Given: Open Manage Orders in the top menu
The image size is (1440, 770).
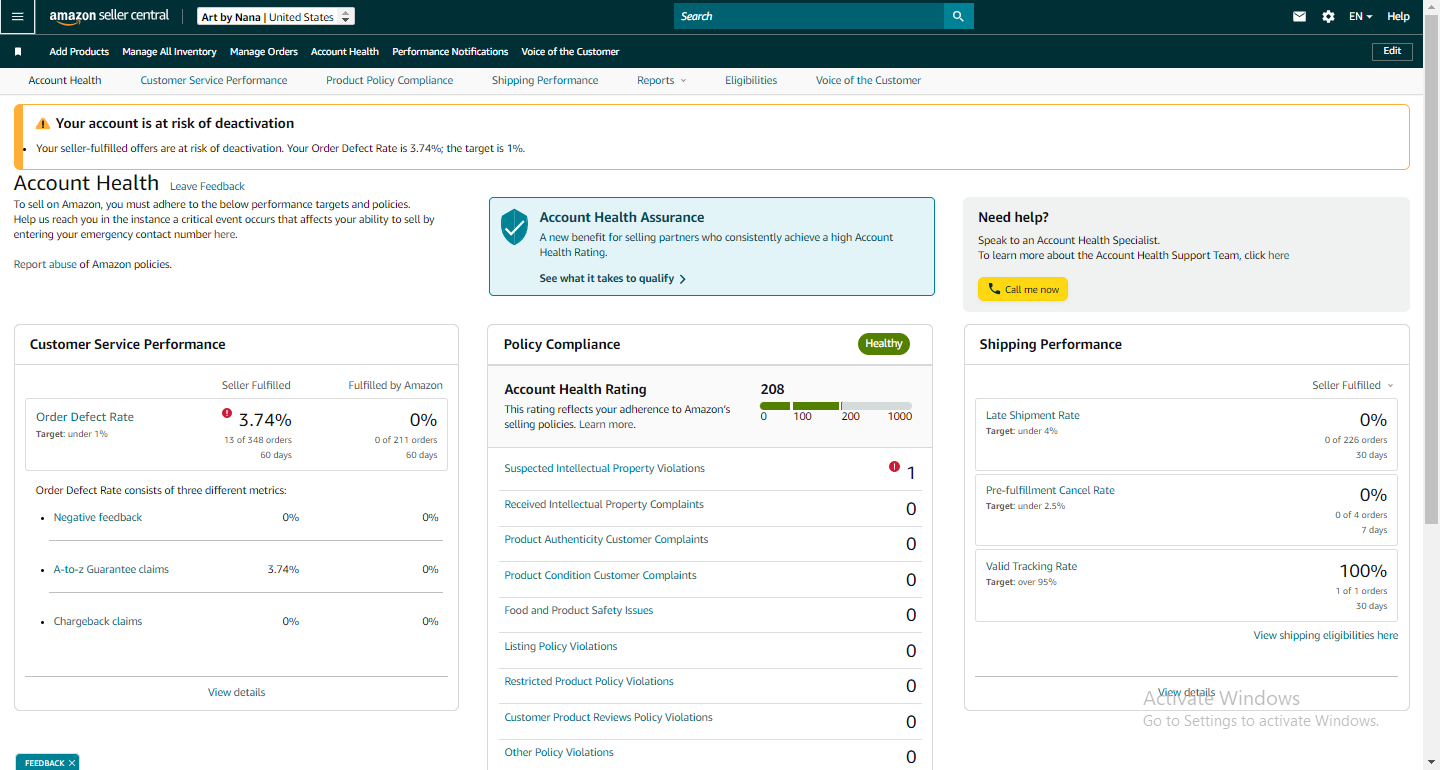Looking at the screenshot, I should pyautogui.click(x=264, y=51).
